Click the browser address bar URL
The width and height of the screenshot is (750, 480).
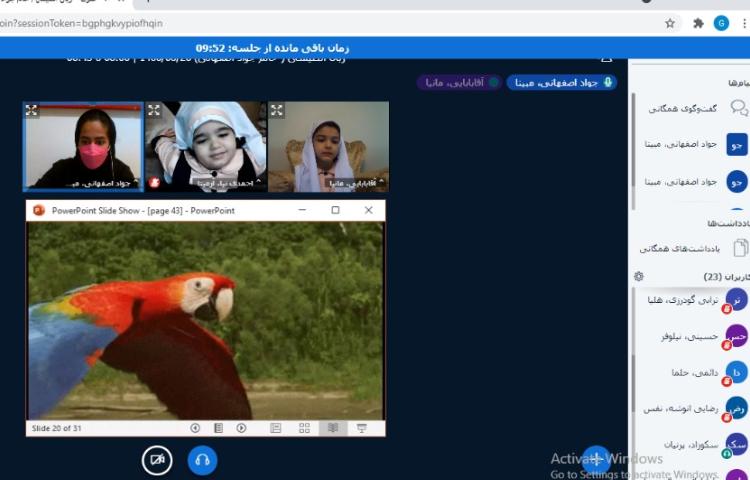coord(81,23)
